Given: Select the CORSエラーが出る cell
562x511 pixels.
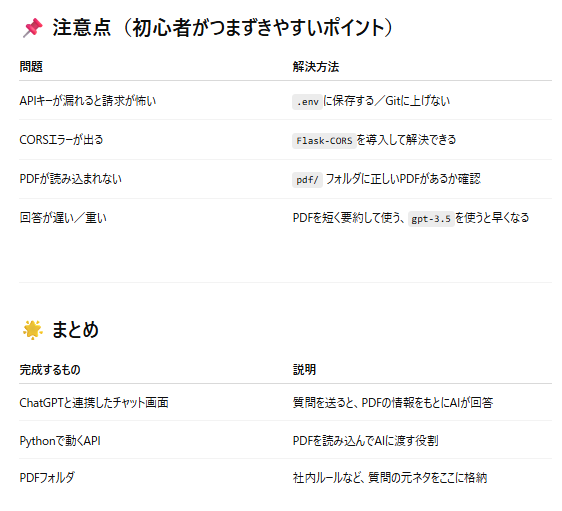Looking at the screenshot, I should pyautogui.click(x=61, y=139).
